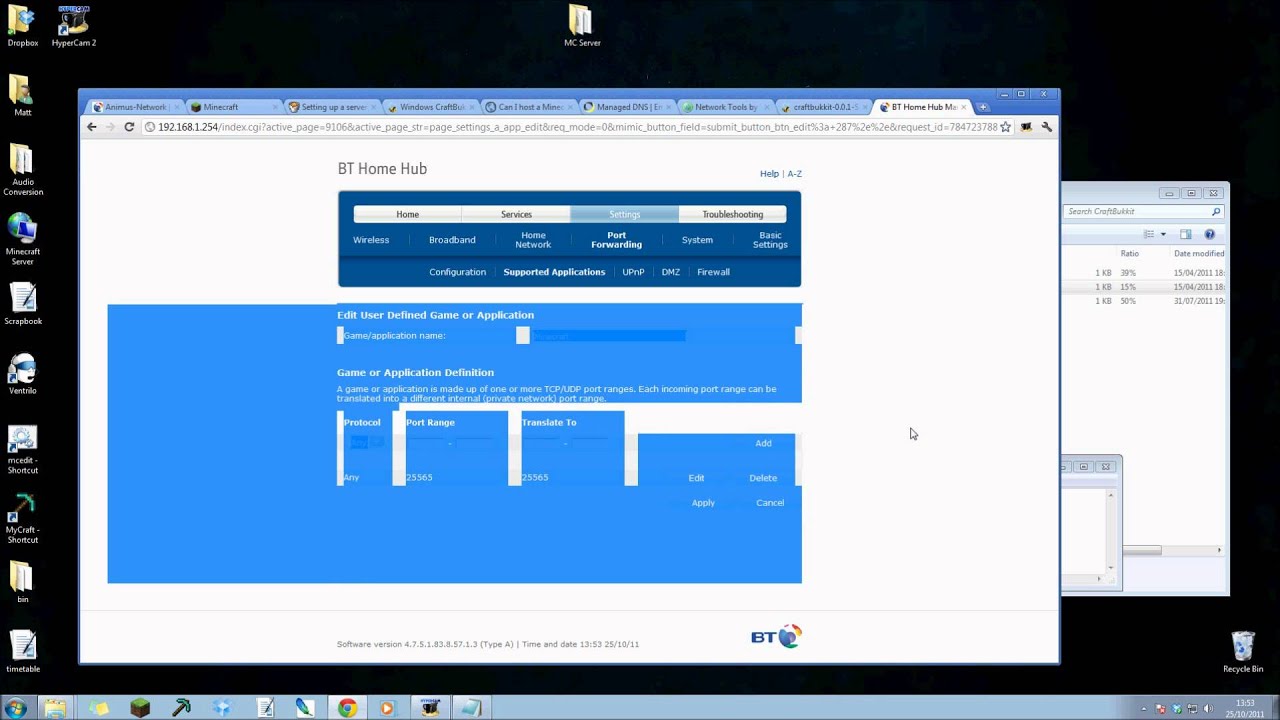
Task: Click the feather quill taskbar icon
Action: [x=305, y=708]
